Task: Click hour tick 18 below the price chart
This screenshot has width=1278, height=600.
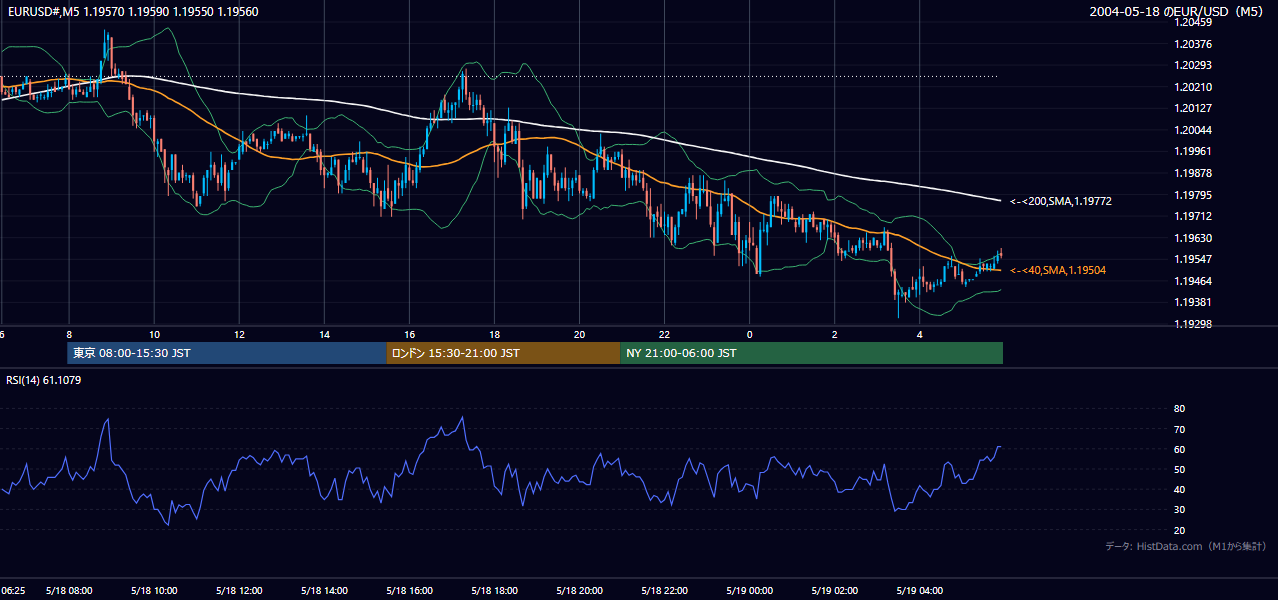Action: [494, 334]
